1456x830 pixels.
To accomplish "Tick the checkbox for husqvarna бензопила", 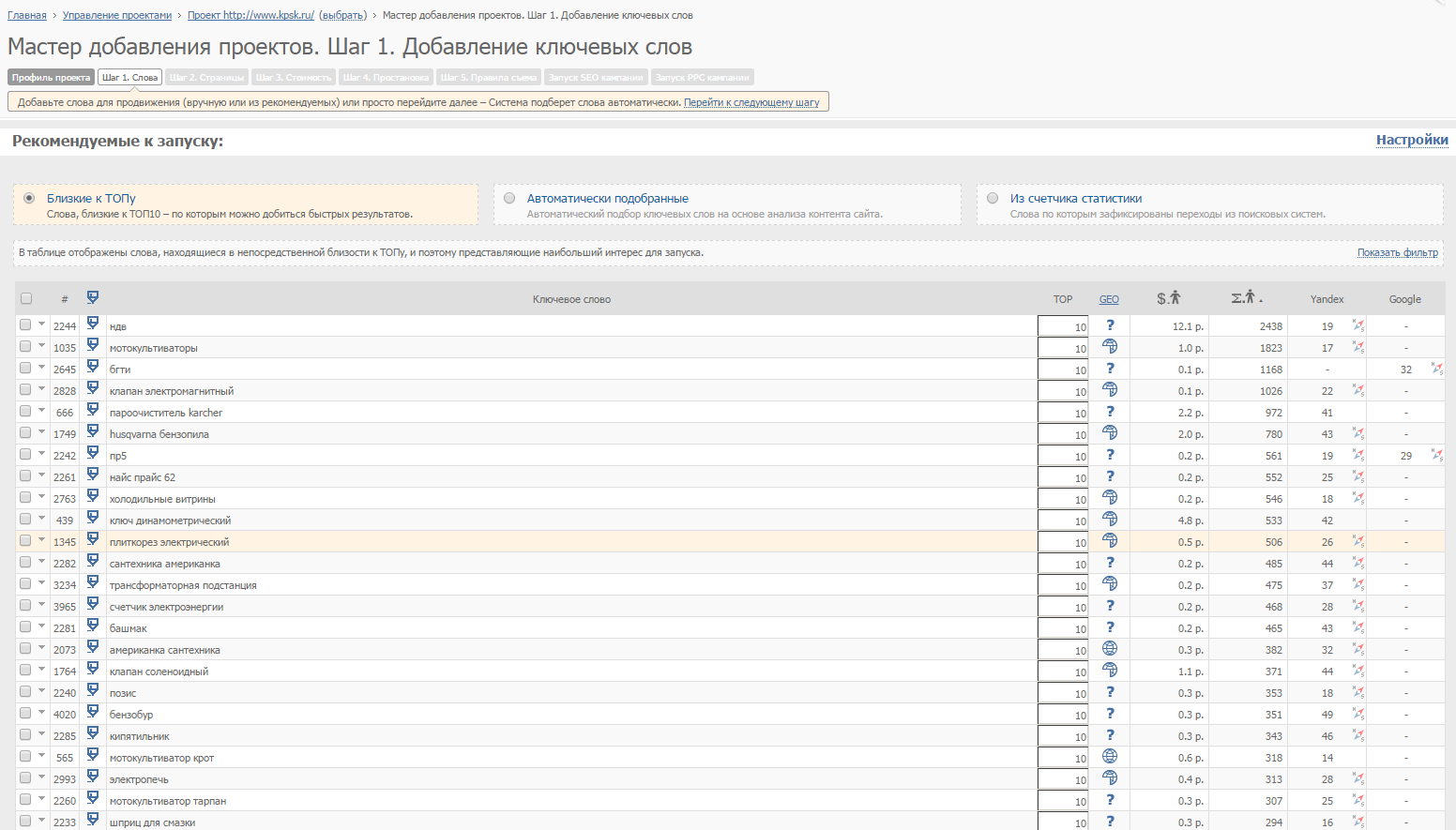I will coord(25,432).
